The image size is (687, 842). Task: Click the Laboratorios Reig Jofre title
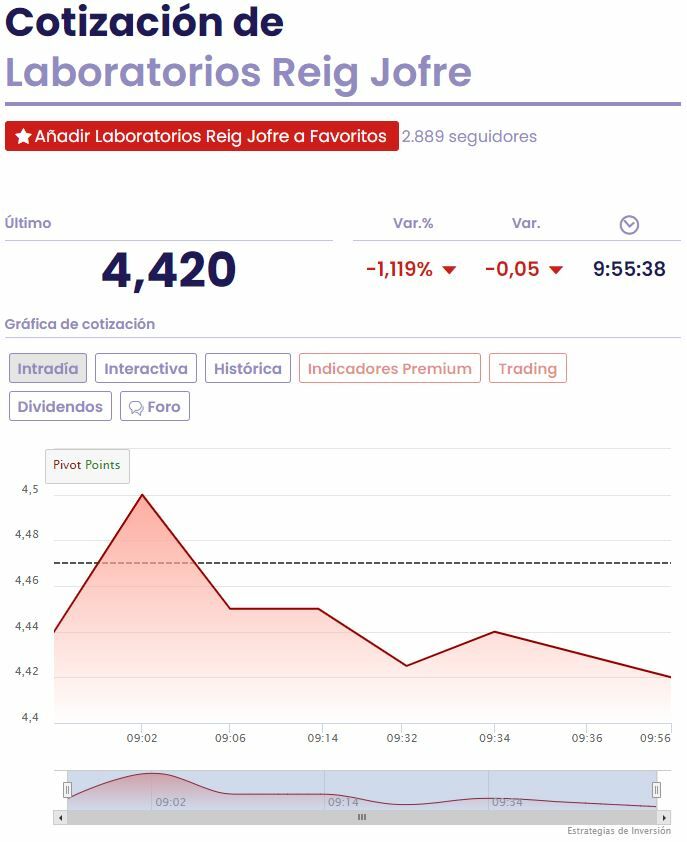click(238, 72)
